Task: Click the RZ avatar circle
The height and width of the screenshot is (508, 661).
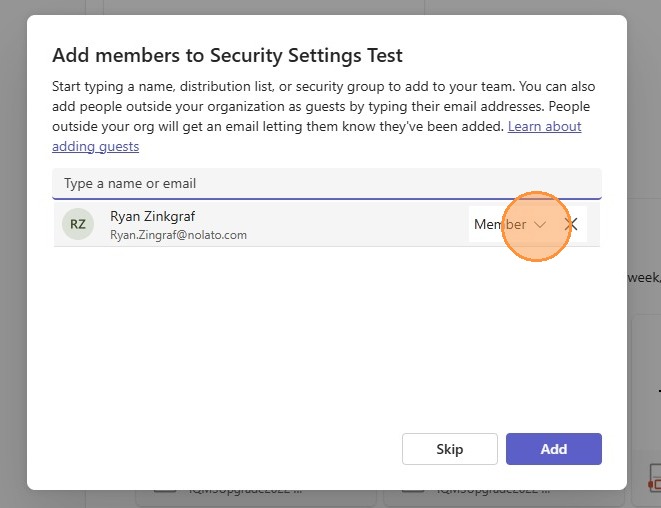Action: pyautogui.click(x=77, y=224)
